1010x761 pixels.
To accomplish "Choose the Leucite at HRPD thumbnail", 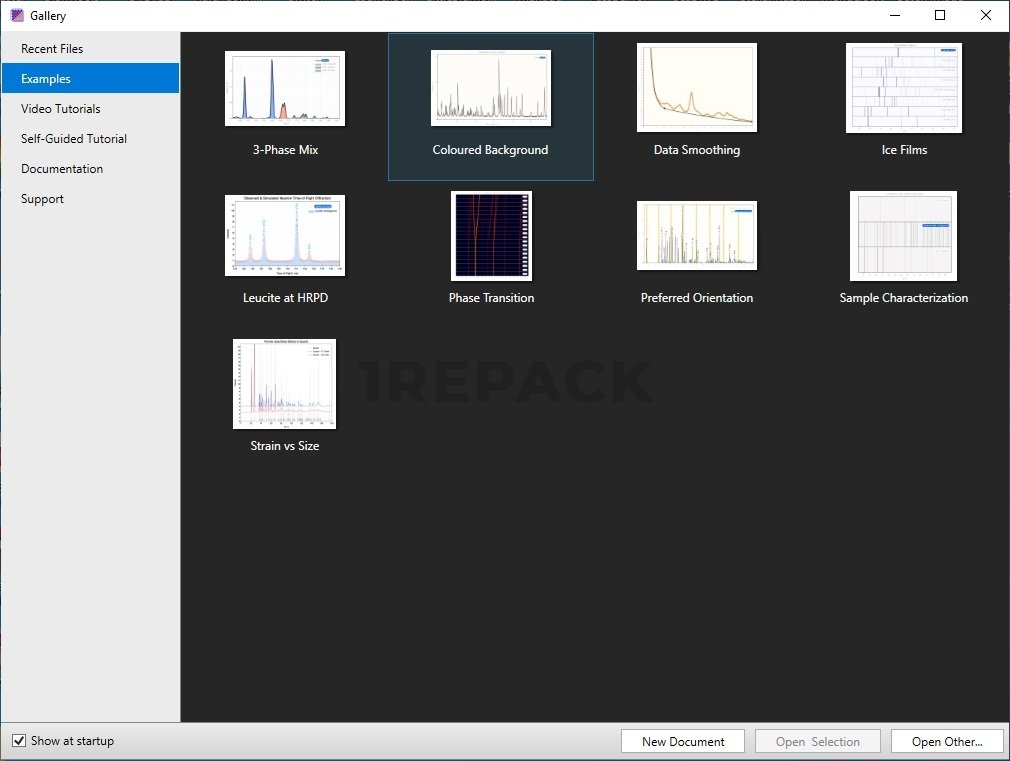I will tap(285, 235).
